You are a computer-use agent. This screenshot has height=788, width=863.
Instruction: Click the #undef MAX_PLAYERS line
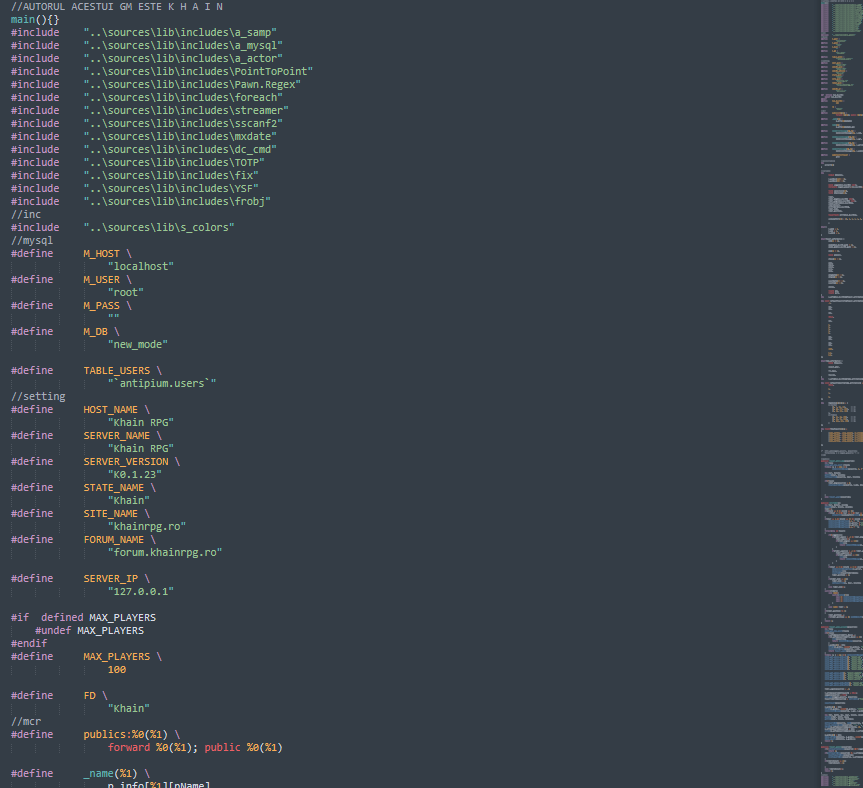(x=89, y=631)
